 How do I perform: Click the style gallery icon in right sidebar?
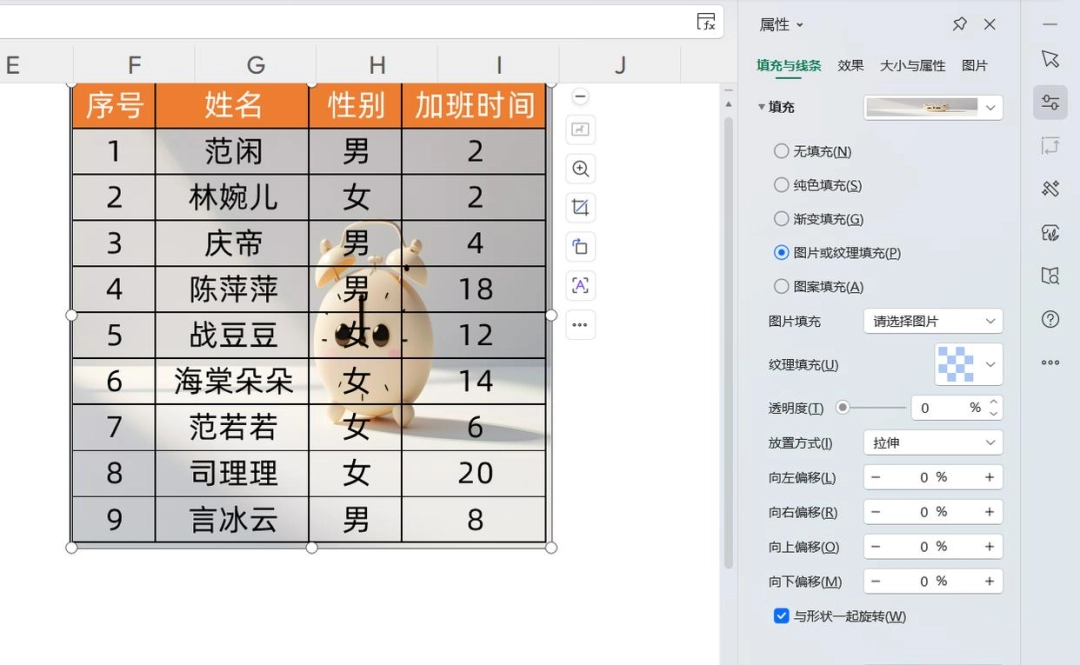pos(1050,233)
